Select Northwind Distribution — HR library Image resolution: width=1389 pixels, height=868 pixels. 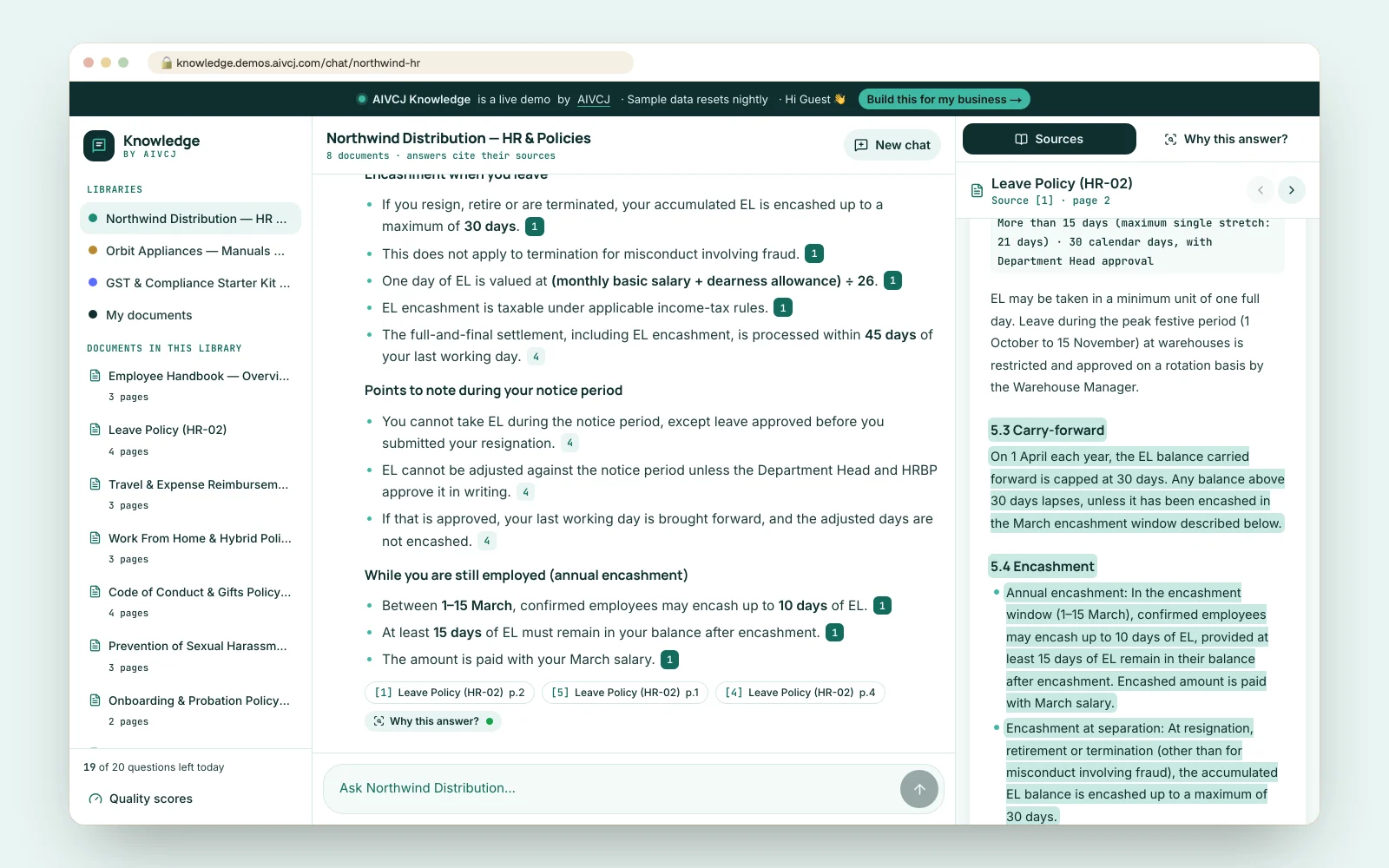click(x=190, y=219)
